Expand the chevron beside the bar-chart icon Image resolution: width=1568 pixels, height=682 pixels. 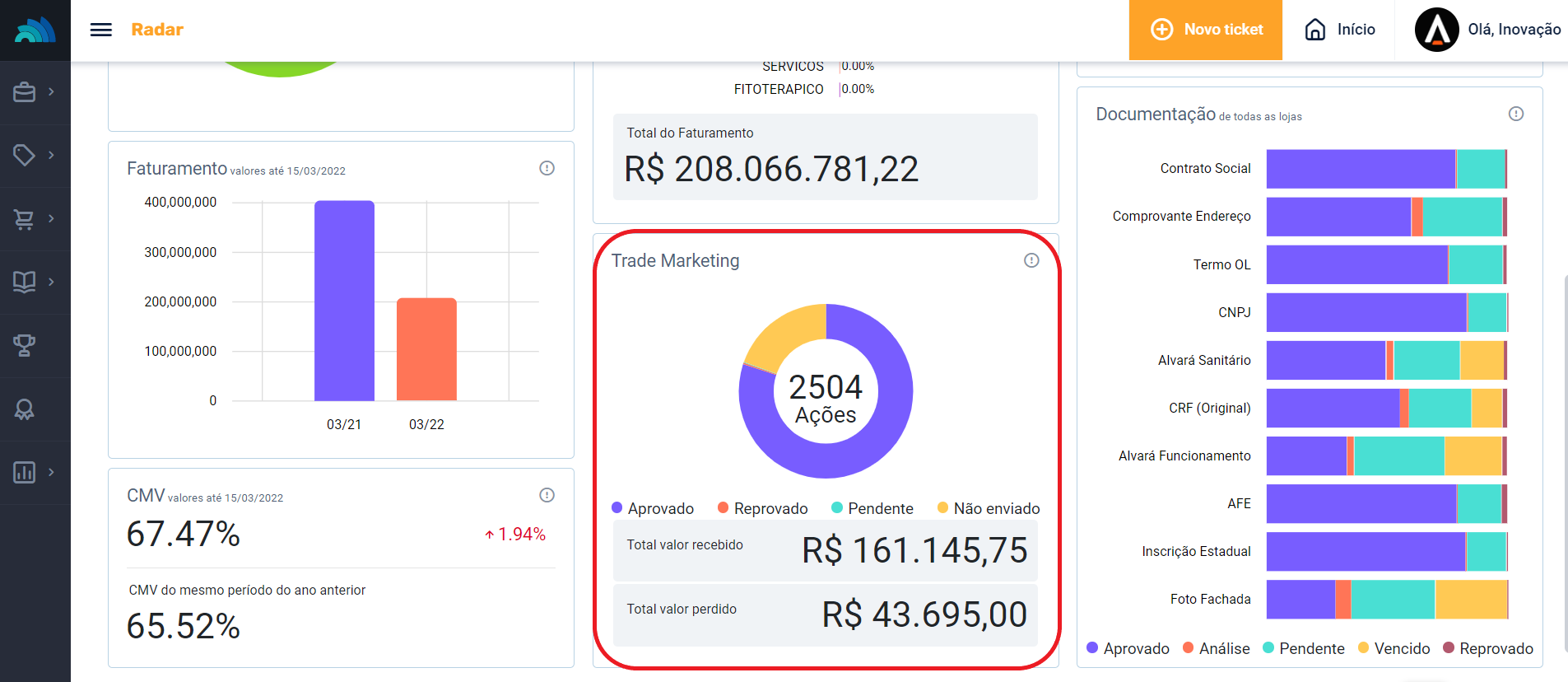click(x=51, y=472)
